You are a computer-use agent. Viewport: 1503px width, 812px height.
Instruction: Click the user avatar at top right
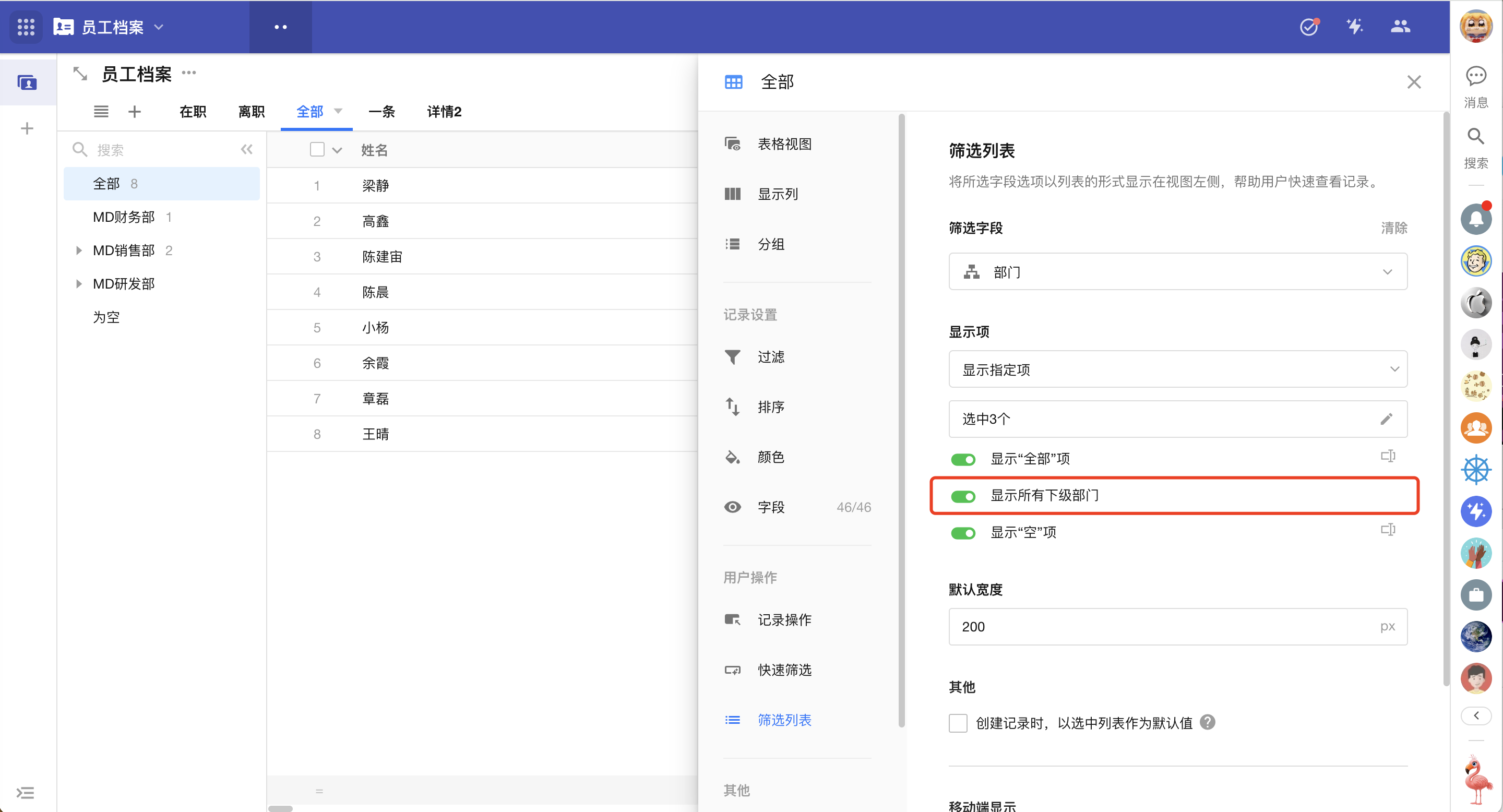click(1475, 26)
